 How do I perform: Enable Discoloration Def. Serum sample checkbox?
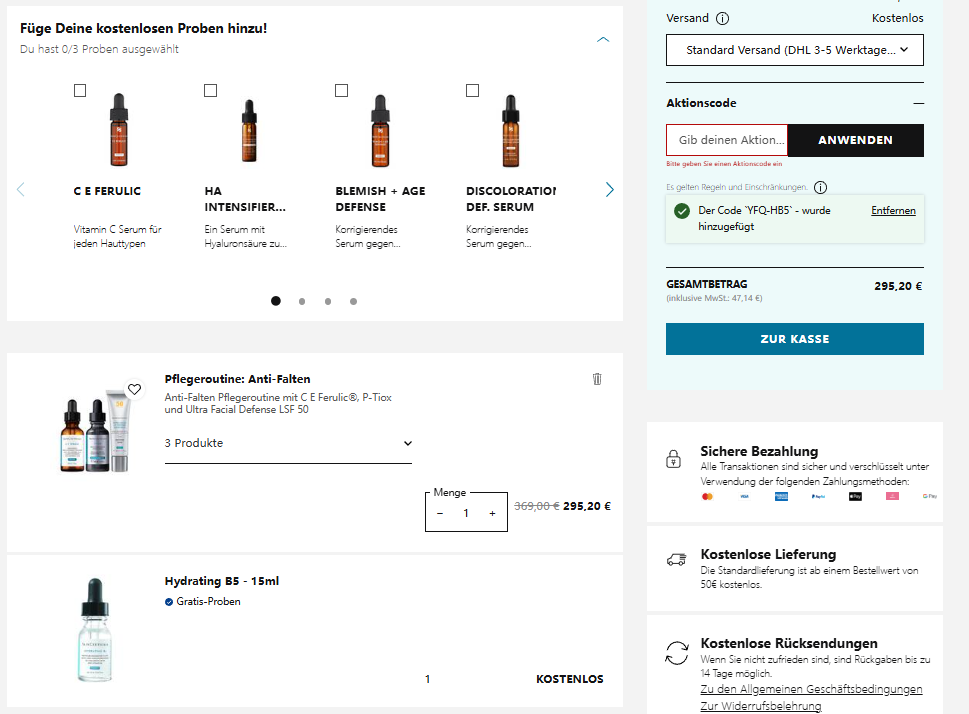tap(472, 91)
